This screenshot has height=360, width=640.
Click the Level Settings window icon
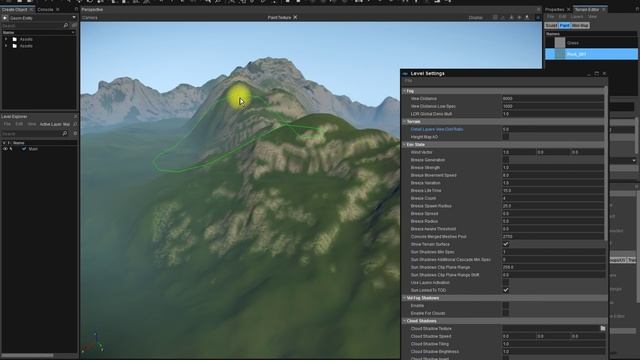tap(405, 73)
